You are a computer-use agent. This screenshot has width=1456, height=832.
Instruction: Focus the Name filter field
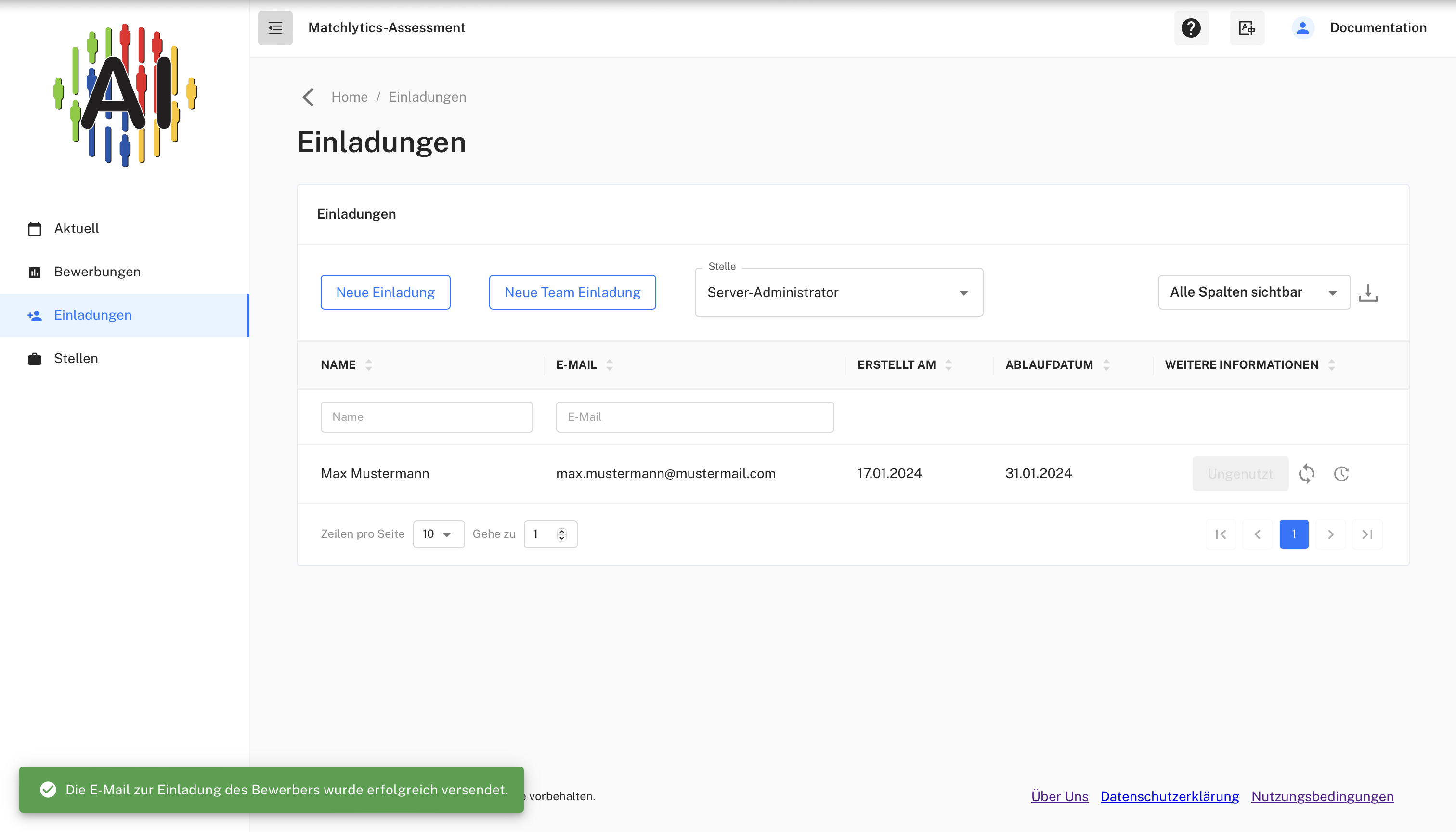tap(426, 417)
